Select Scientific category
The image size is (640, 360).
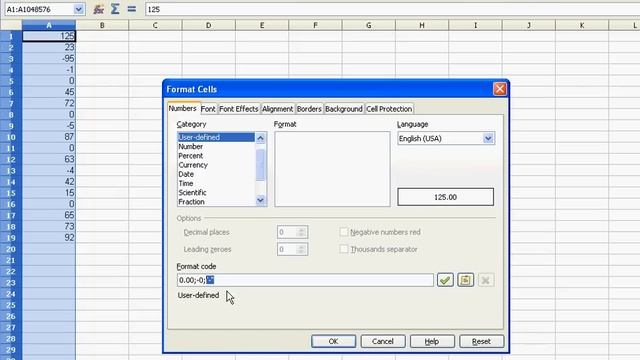click(x=216, y=193)
